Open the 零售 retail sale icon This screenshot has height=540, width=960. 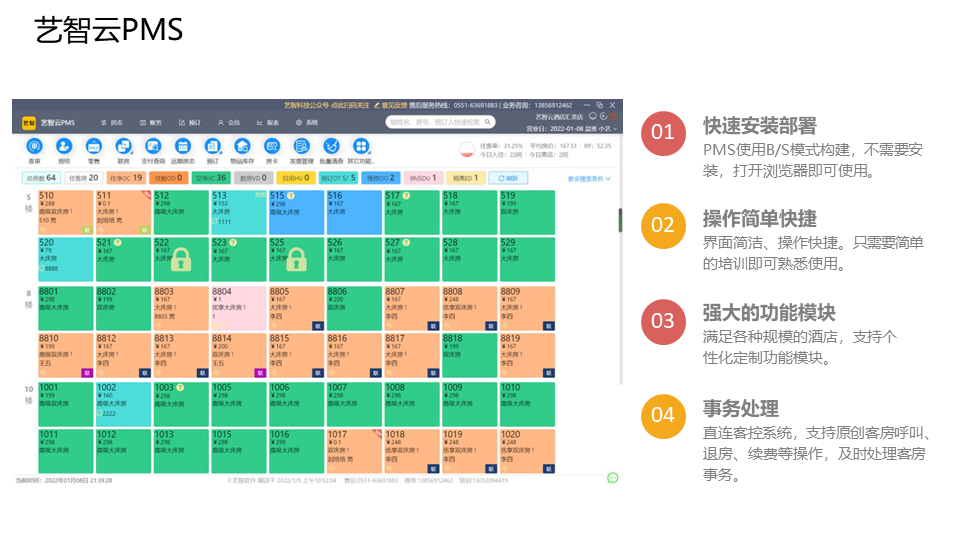coord(94,146)
